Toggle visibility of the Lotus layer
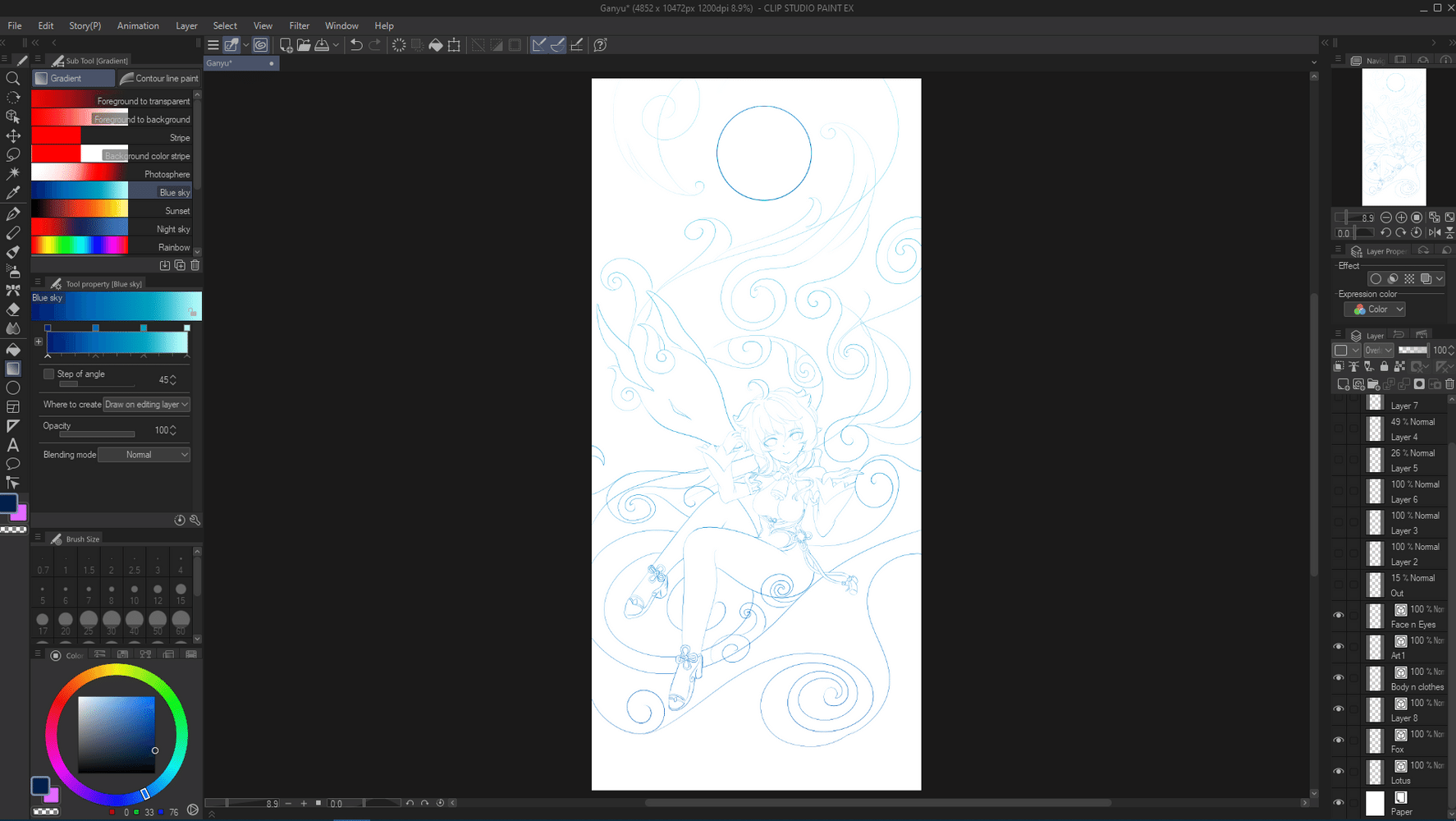The image size is (1456, 821). [1339, 772]
